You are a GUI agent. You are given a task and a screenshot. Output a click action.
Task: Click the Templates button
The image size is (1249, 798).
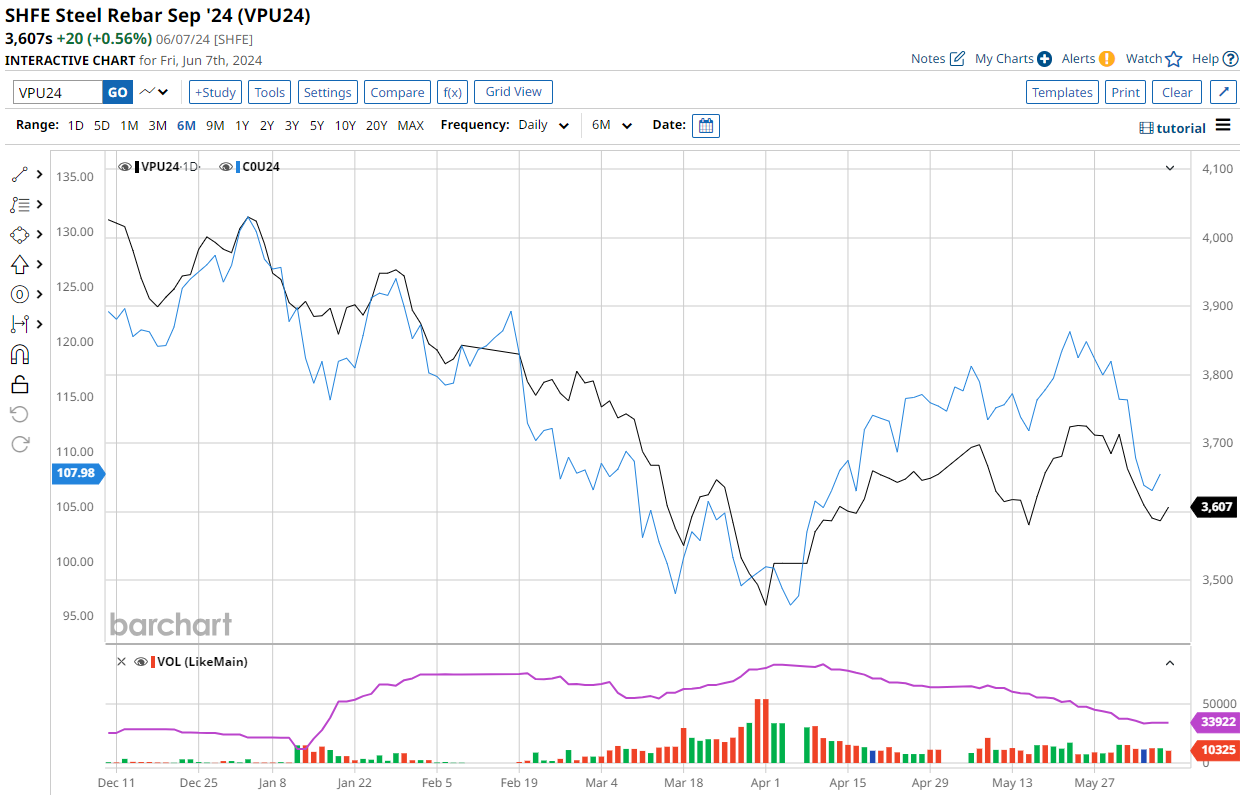(x=1062, y=92)
